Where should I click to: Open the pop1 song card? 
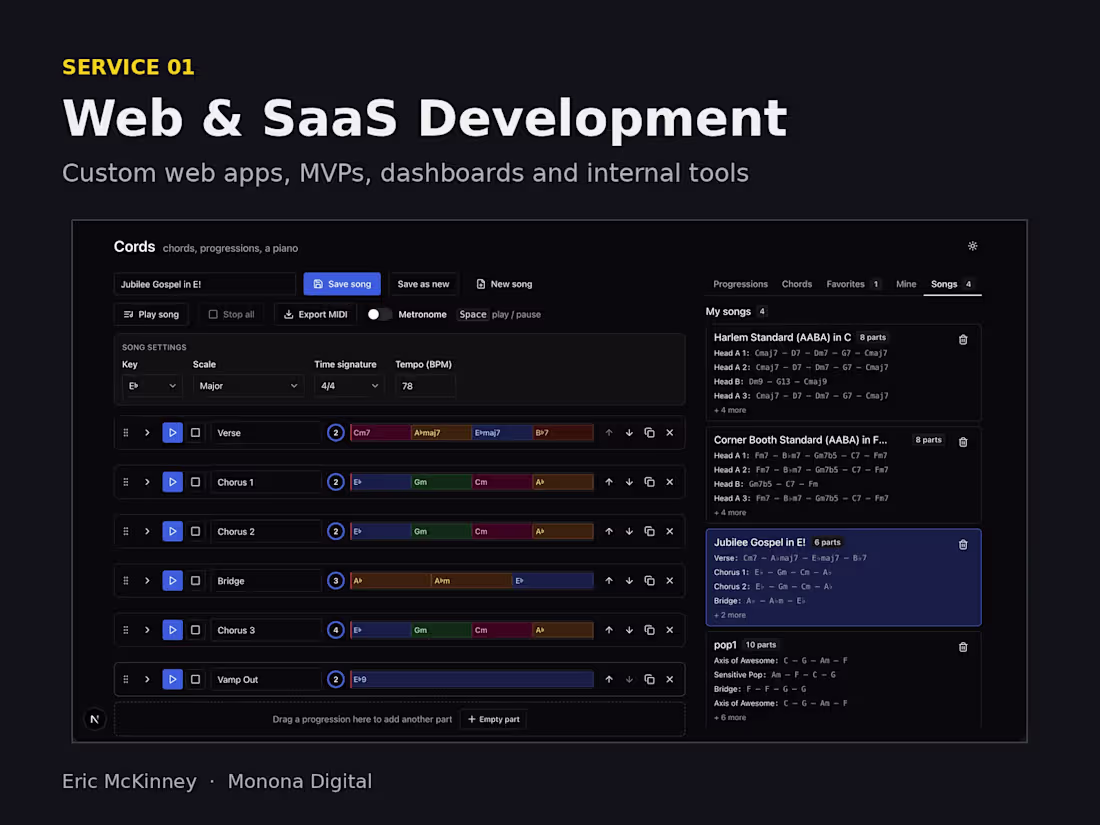tap(843, 680)
